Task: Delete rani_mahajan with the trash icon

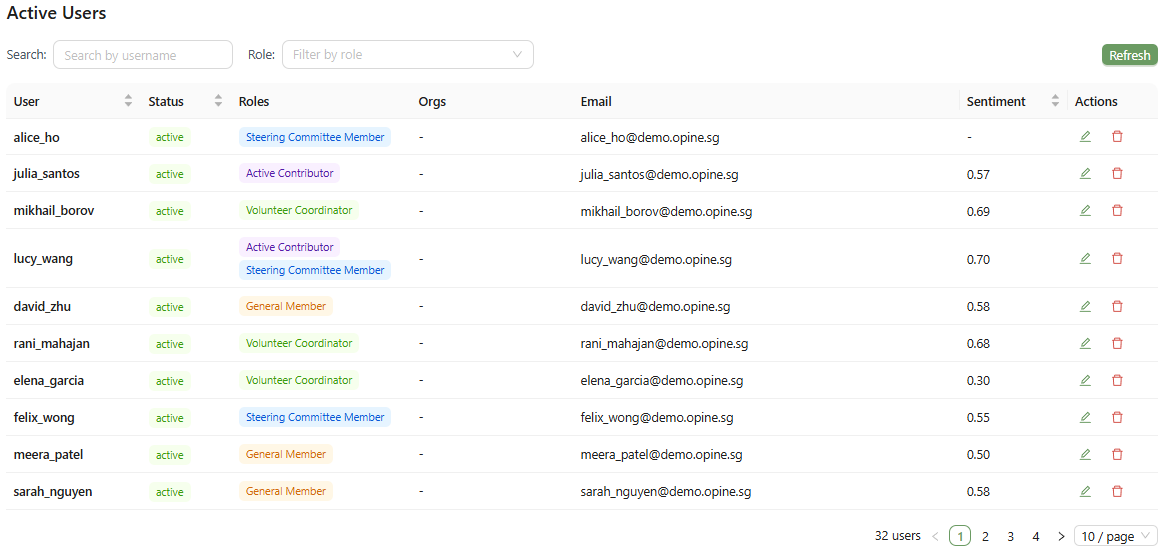Action: coord(1116,343)
